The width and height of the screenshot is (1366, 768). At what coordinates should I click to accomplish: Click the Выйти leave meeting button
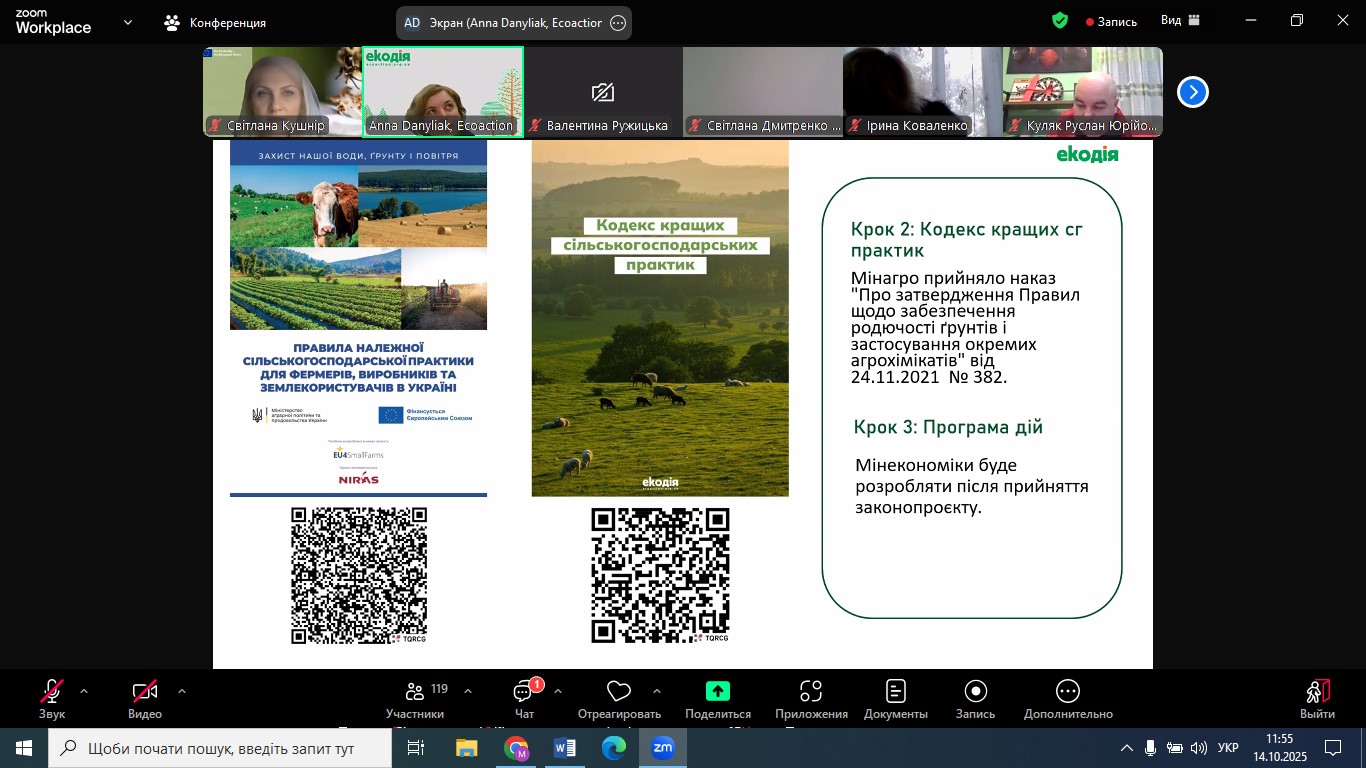pyautogui.click(x=1317, y=698)
